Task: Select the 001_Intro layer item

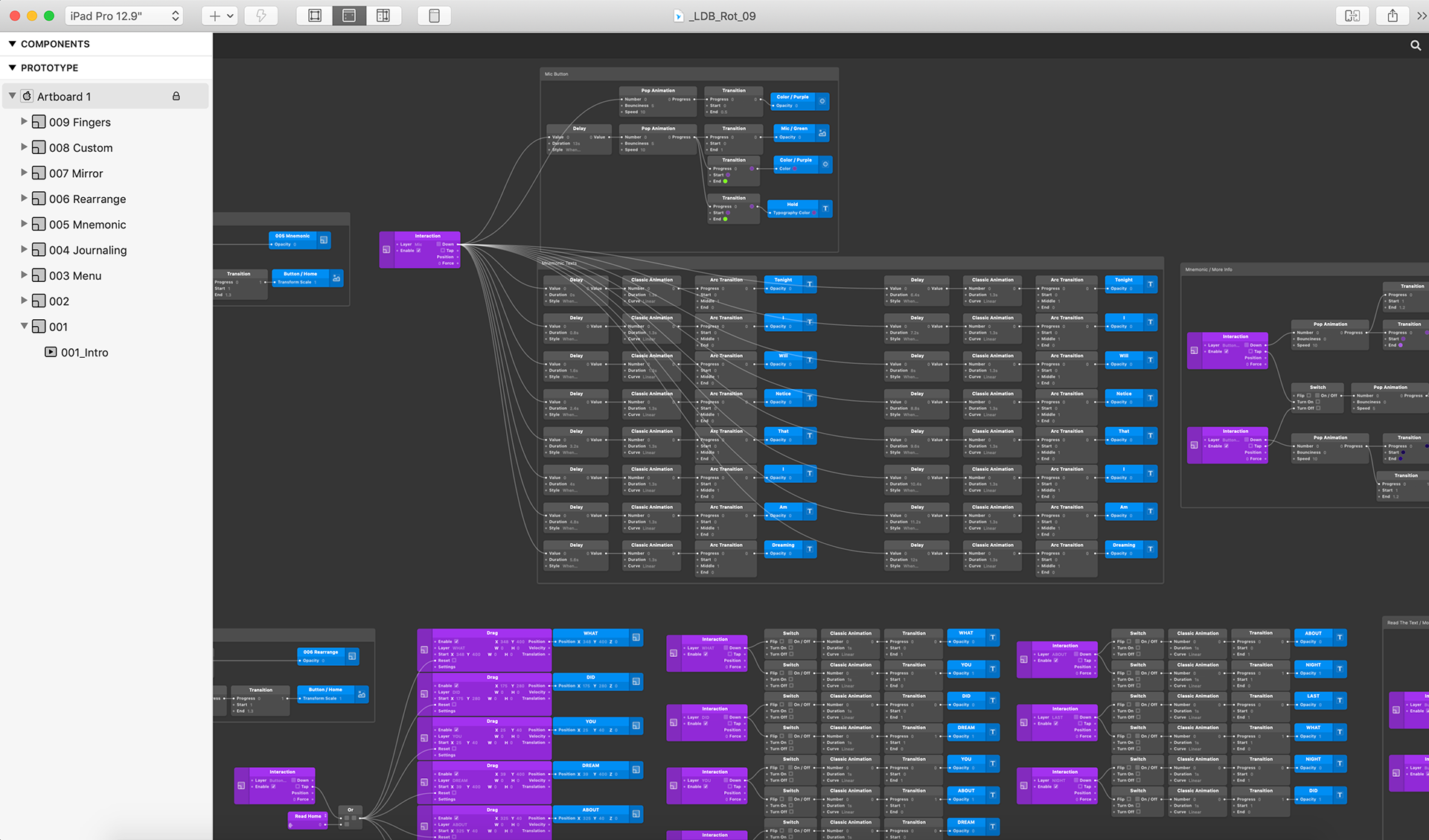Action: point(84,353)
